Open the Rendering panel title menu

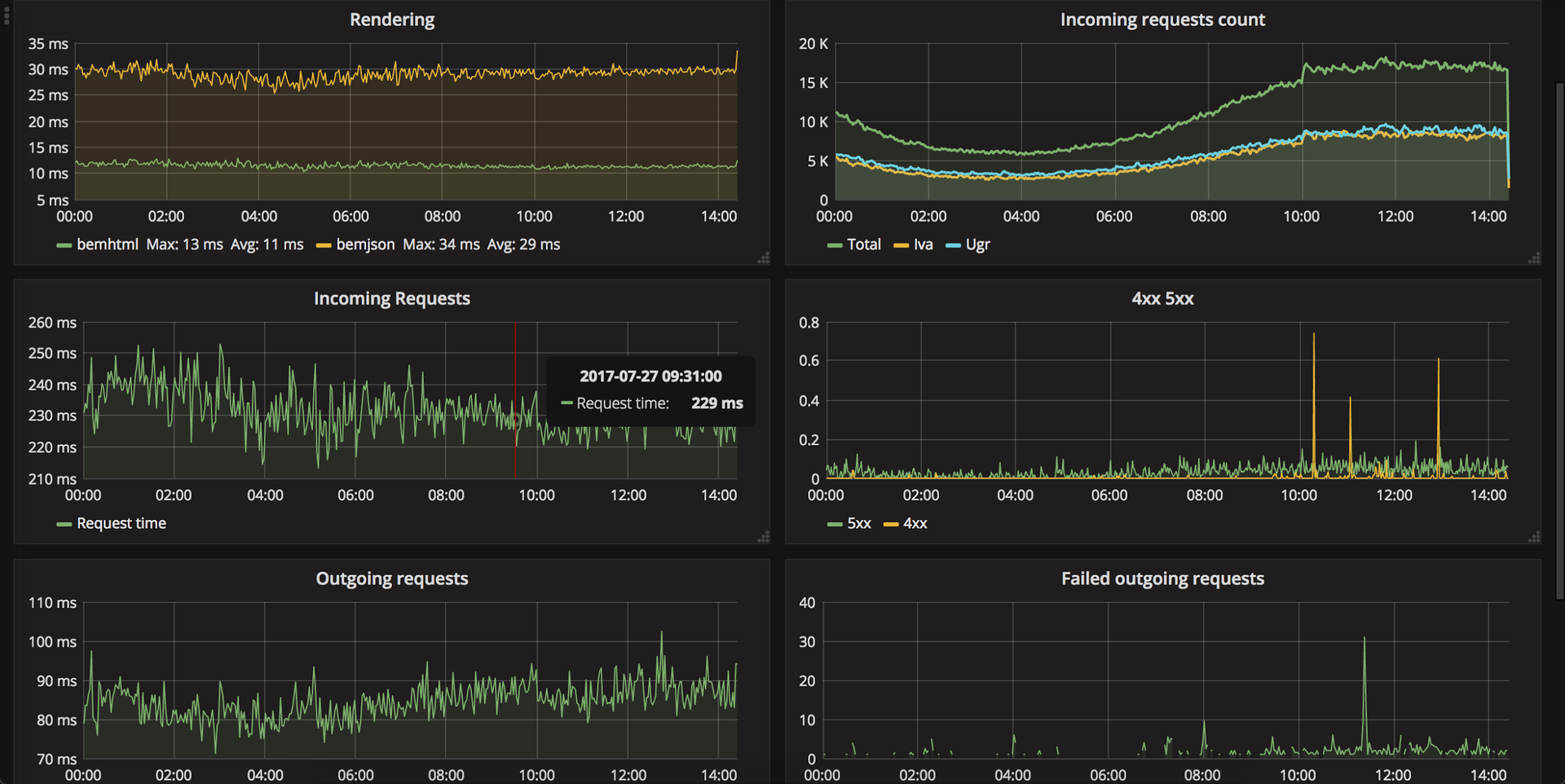click(x=392, y=20)
